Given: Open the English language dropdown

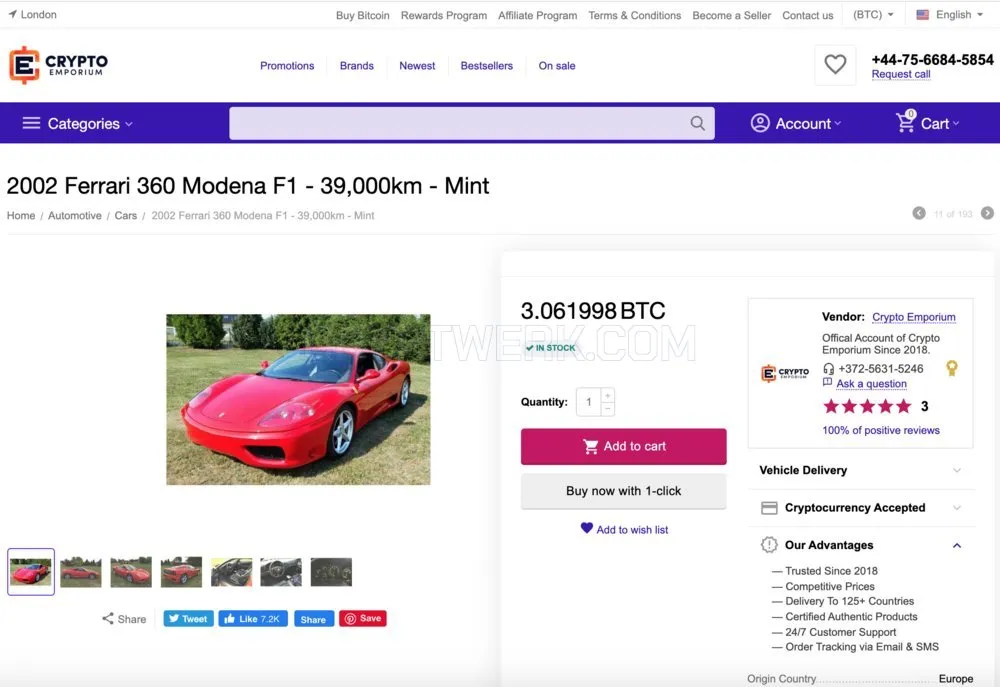Looking at the screenshot, I should (x=949, y=15).
